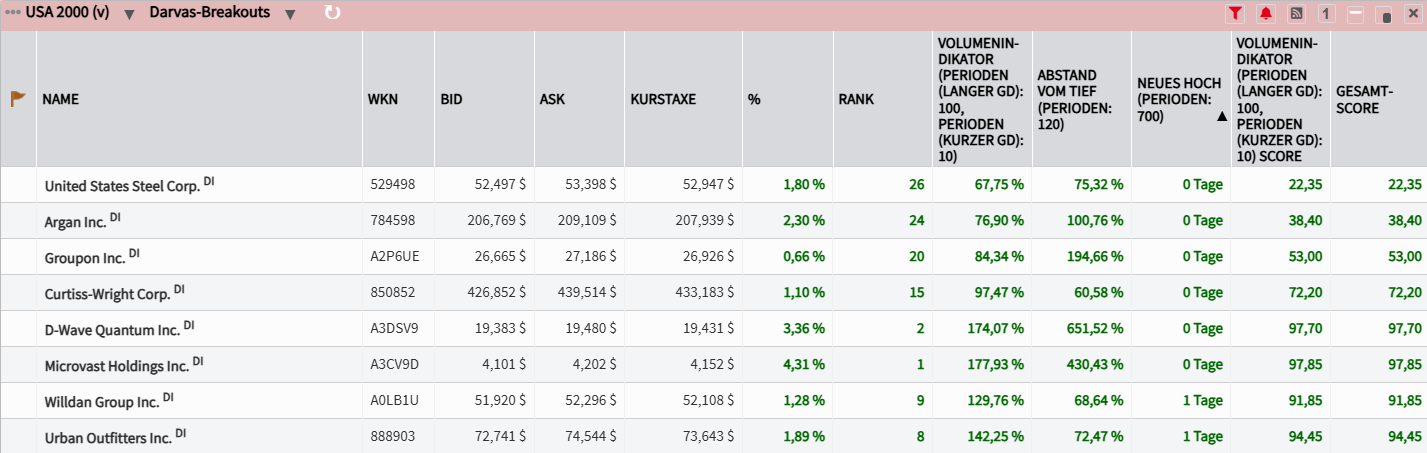Click Gesamt-Score value 94,45
Image resolution: width=1427 pixels, height=453 pixels.
pyautogui.click(x=1404, y=436)
